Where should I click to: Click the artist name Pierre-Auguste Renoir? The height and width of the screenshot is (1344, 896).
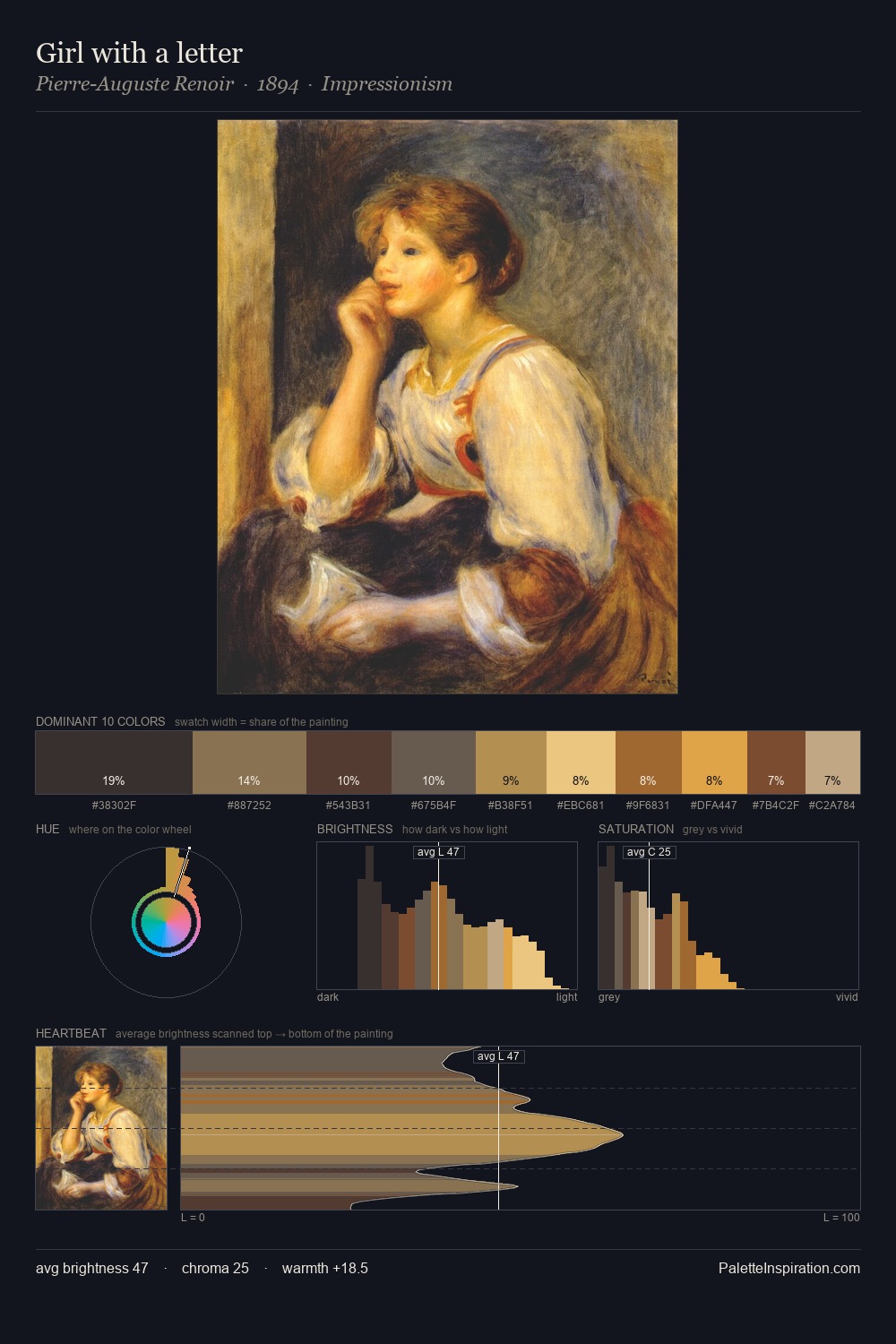click(135, 84)
